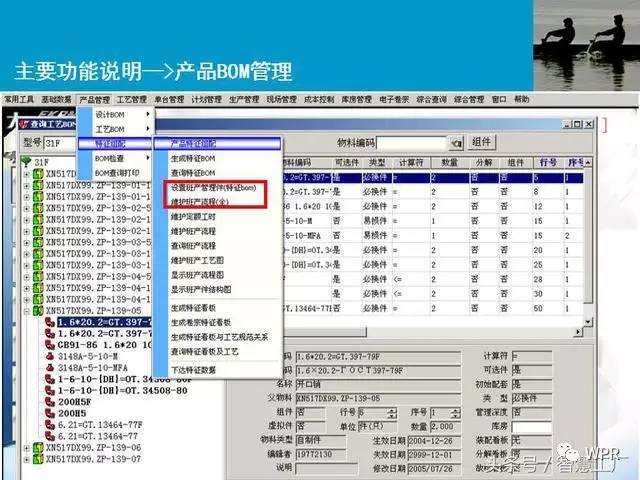Image resolution: width=640 pixels, height=480 pixels.
Task: Open the 工艺管理 menu
Action: coord(131,100)
